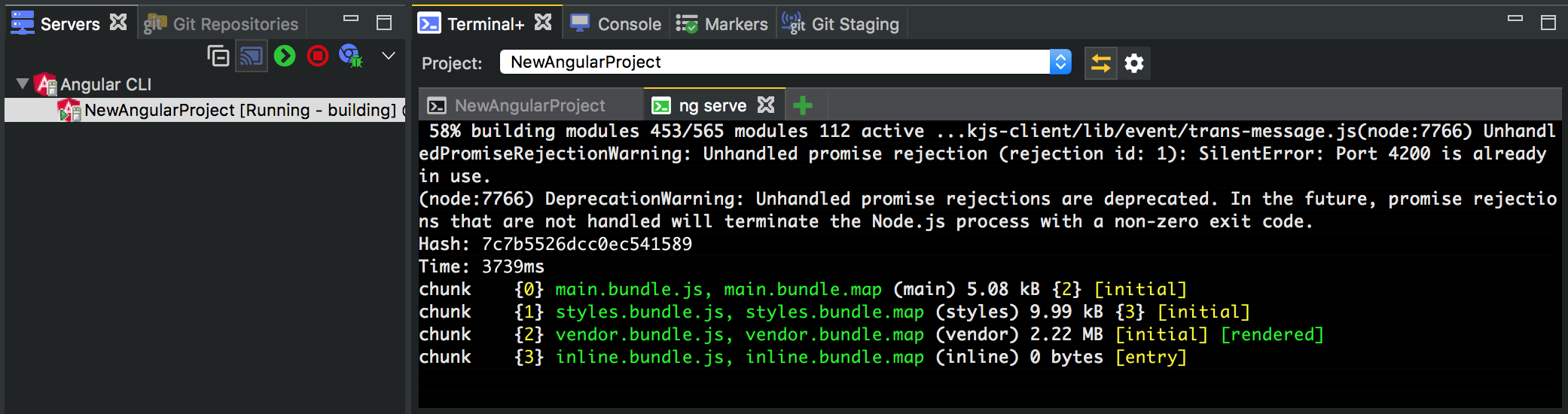Click the [rendered] label in output
This screenshot has height=414, width=1568.
point(1271,334)
